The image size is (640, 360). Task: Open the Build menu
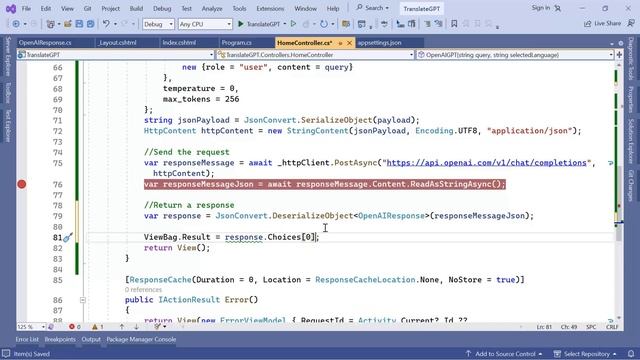(136, 8)
